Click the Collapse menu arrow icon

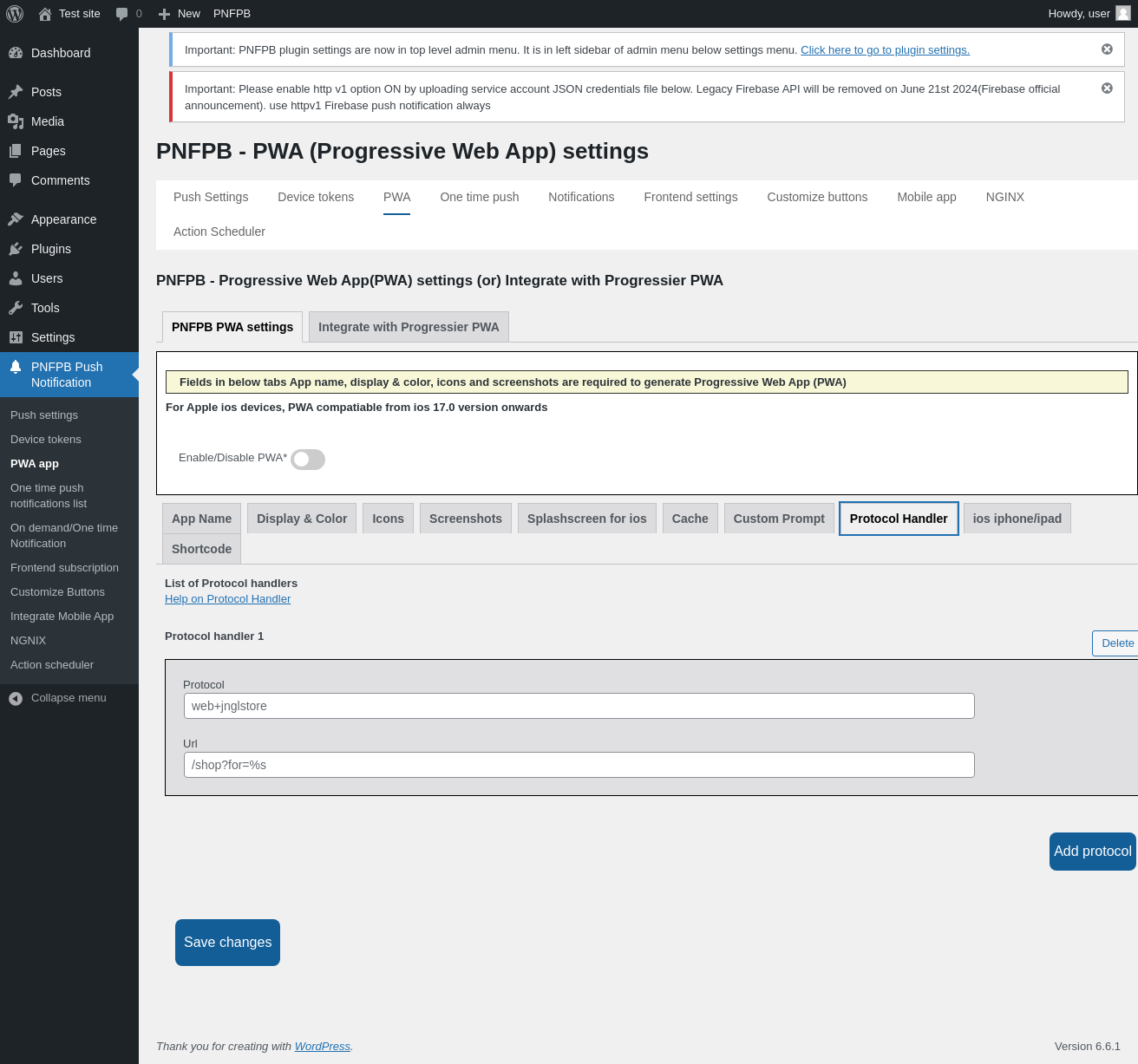tap(16, 698)
